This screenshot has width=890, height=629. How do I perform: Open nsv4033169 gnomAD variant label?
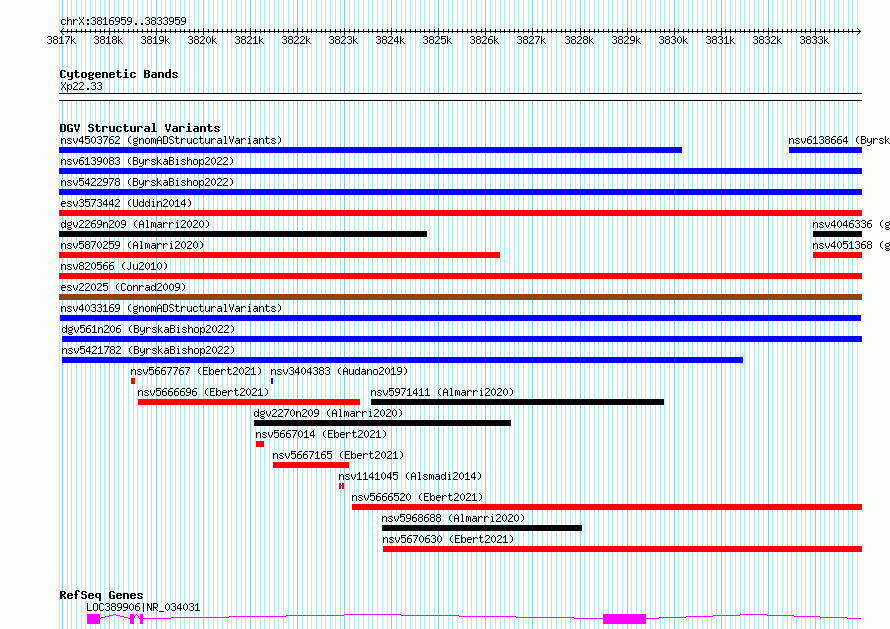click(x=171, y=308)
